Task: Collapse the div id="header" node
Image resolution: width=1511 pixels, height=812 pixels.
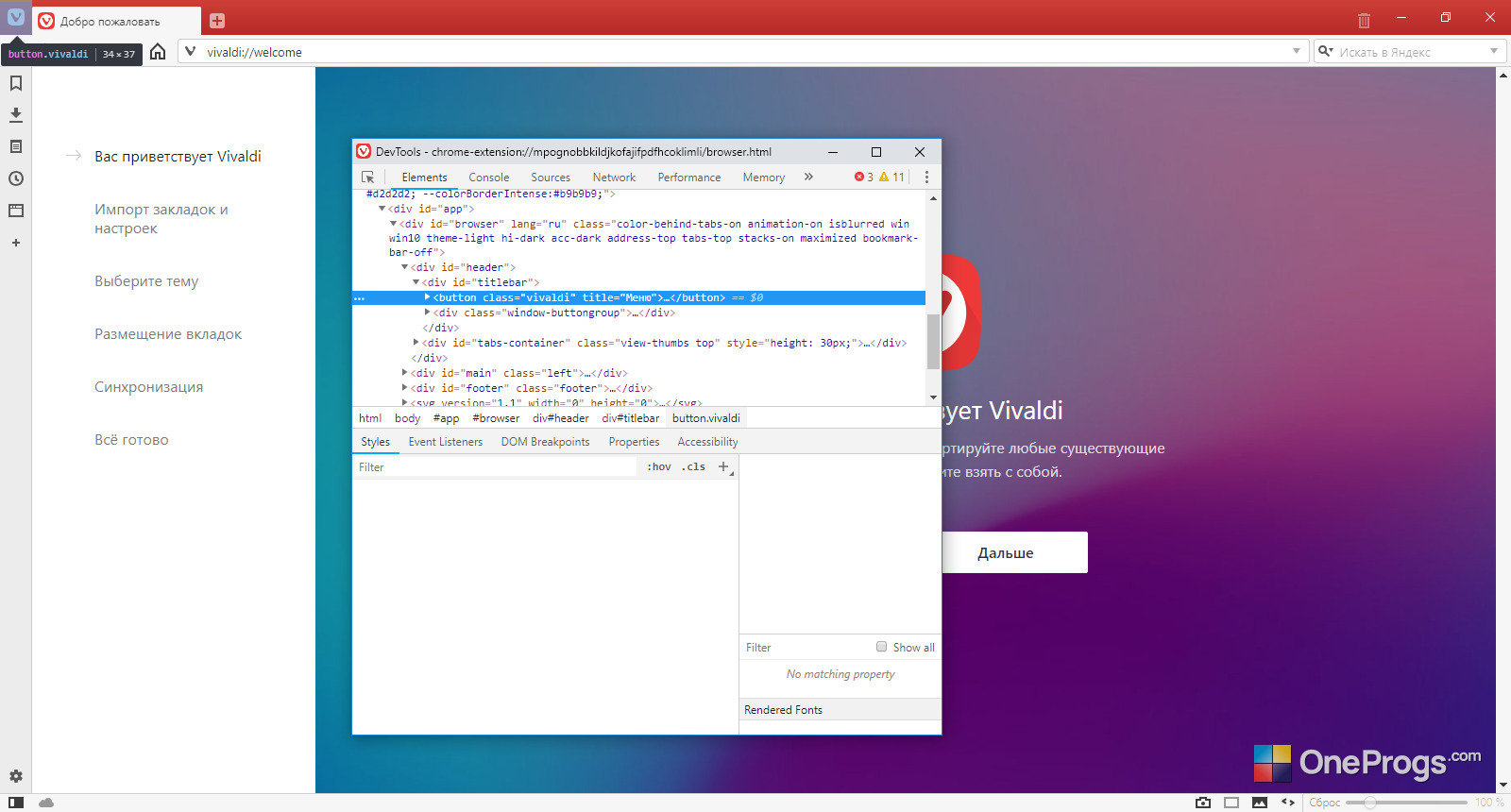Action: pyautogui.click(x=405, y=267)
